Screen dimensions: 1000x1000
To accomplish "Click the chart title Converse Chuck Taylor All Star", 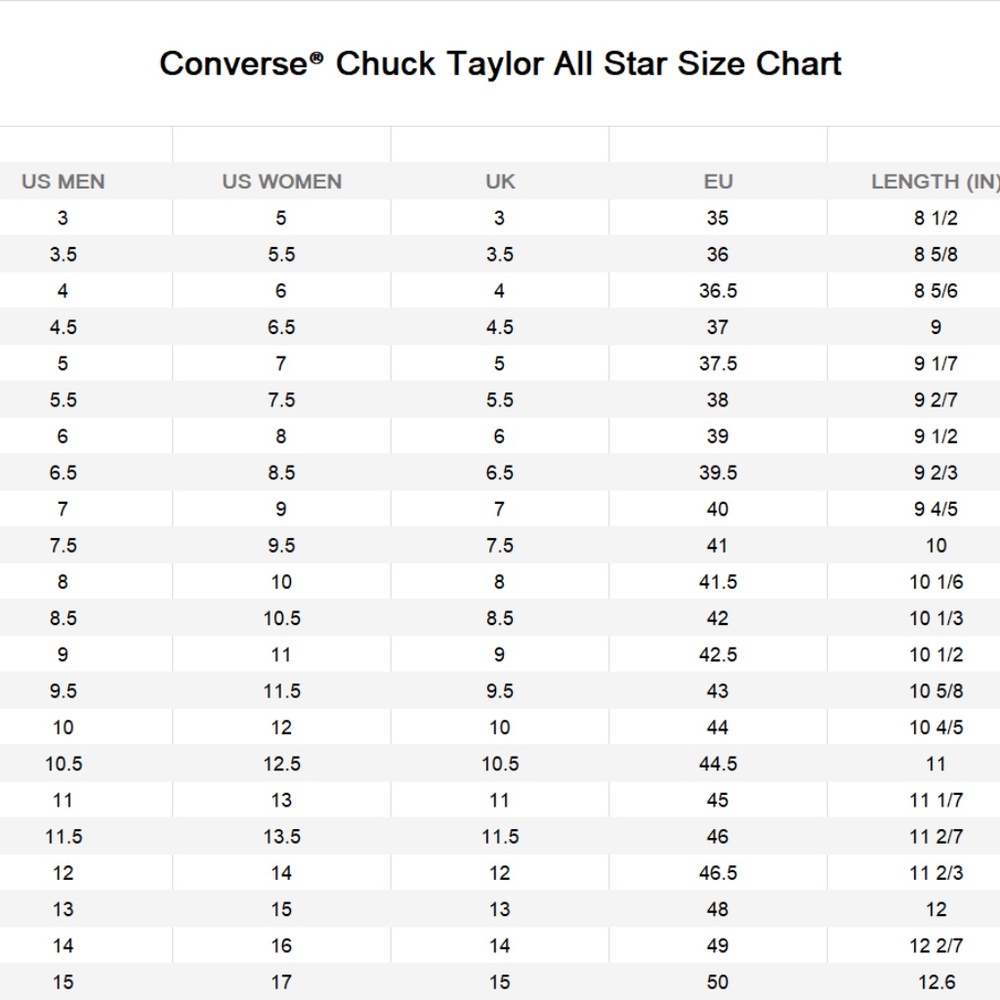I will pos(500,64).
